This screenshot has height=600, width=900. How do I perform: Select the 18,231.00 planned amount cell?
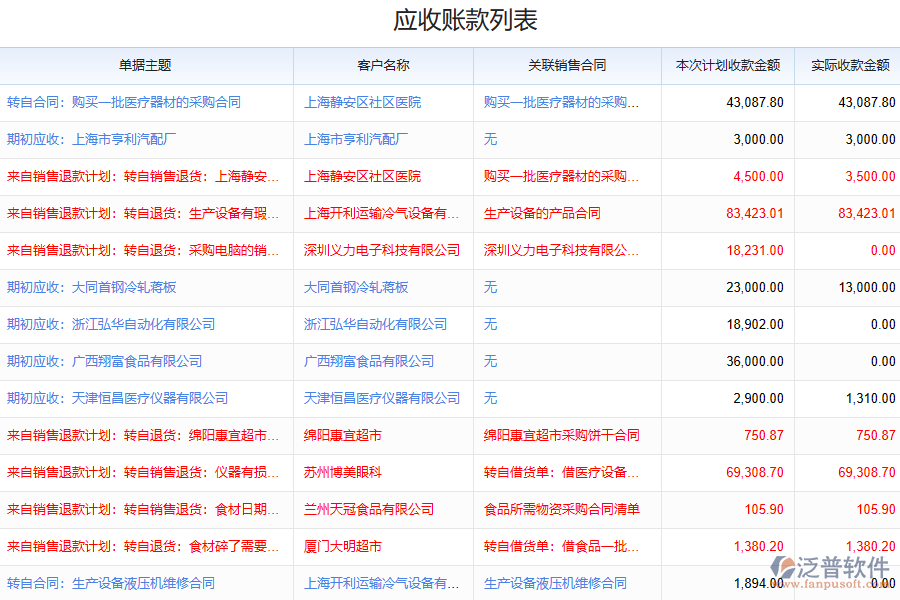[x=755, y=250]
